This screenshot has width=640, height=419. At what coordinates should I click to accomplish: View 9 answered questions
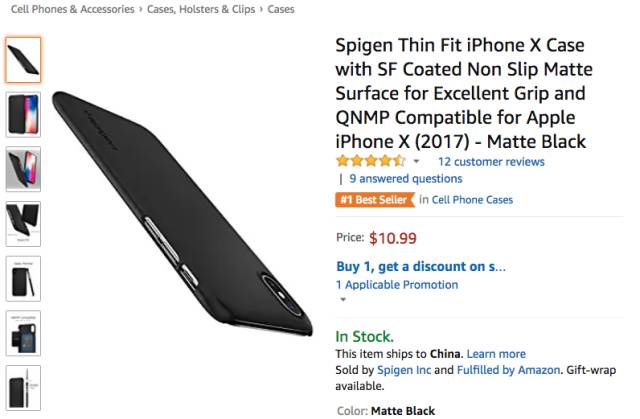click(x=405, y=179)
